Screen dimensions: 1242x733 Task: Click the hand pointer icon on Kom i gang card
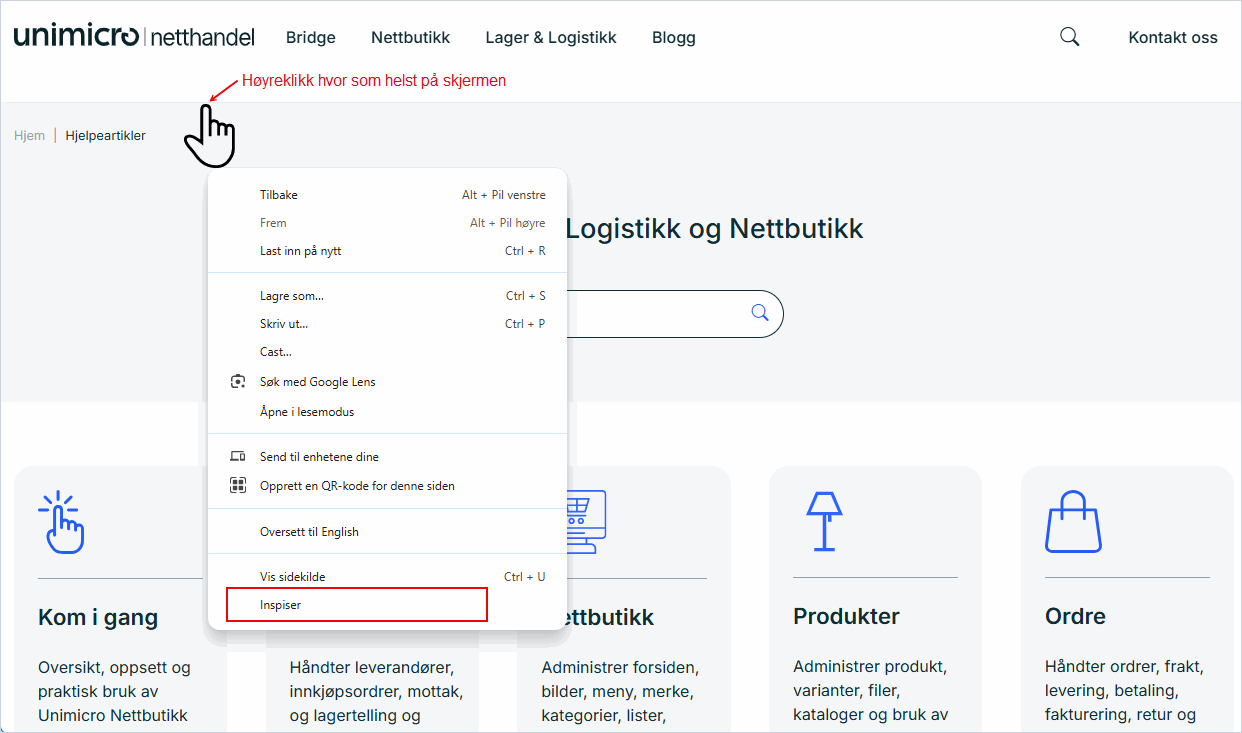coord(62,522)
